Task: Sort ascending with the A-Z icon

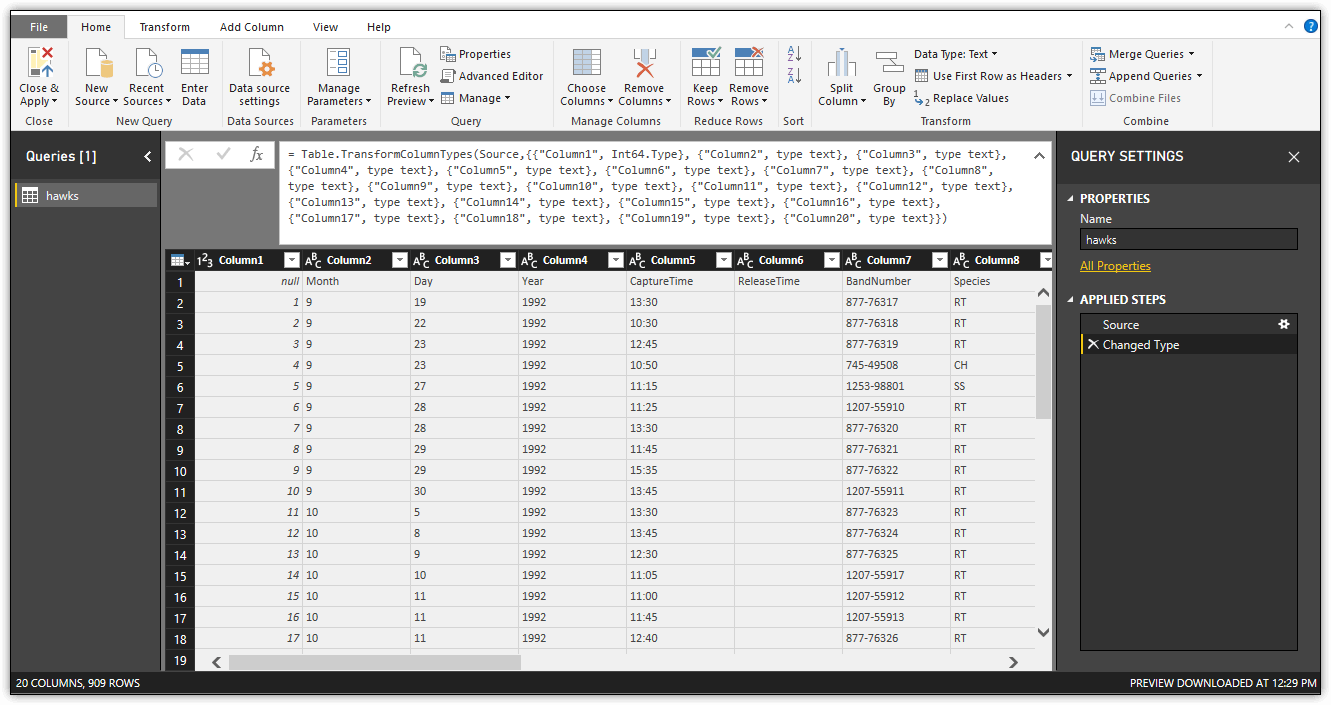Action: click(x=794, y=53)
